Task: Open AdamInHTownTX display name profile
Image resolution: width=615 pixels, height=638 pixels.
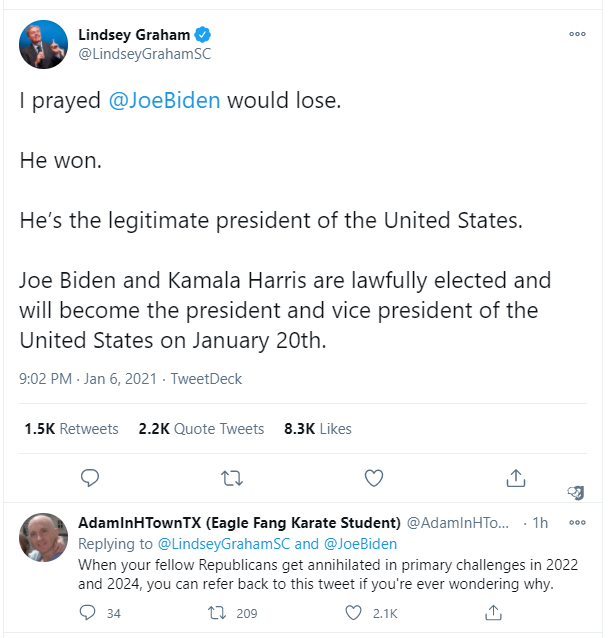Action: tap(239, 522)
